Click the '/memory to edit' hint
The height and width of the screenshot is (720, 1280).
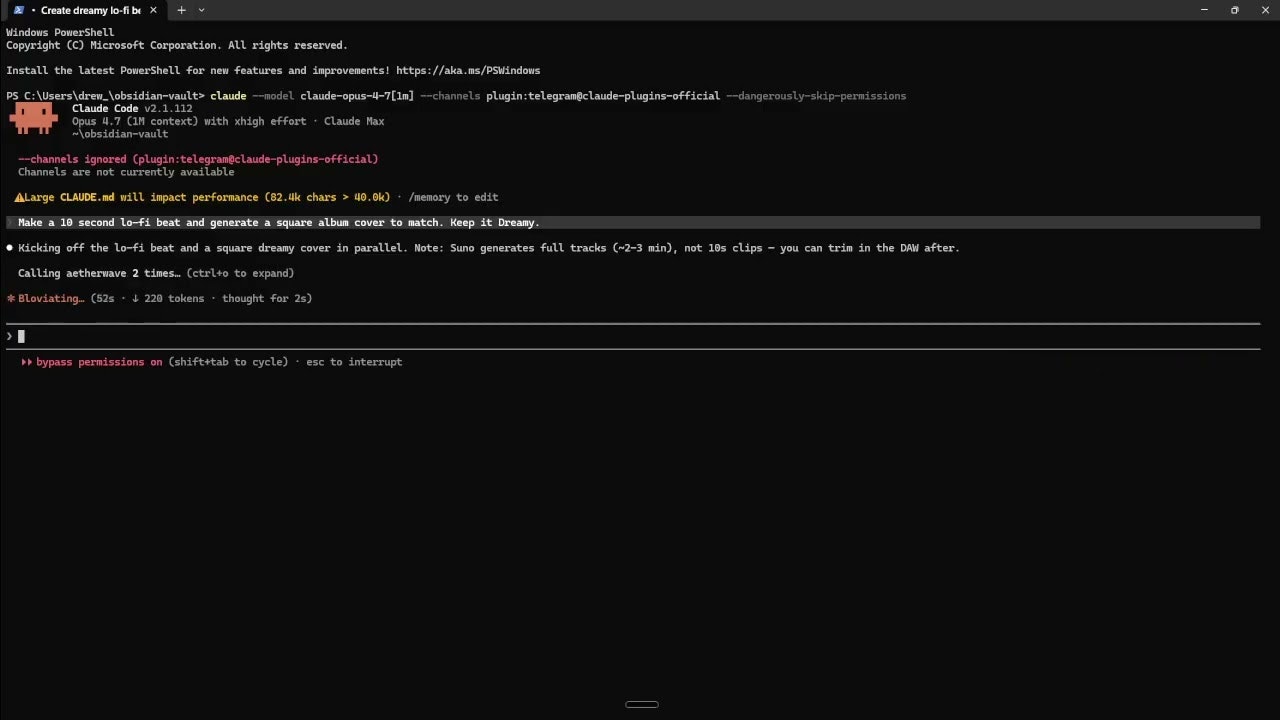tap(453, 197)
